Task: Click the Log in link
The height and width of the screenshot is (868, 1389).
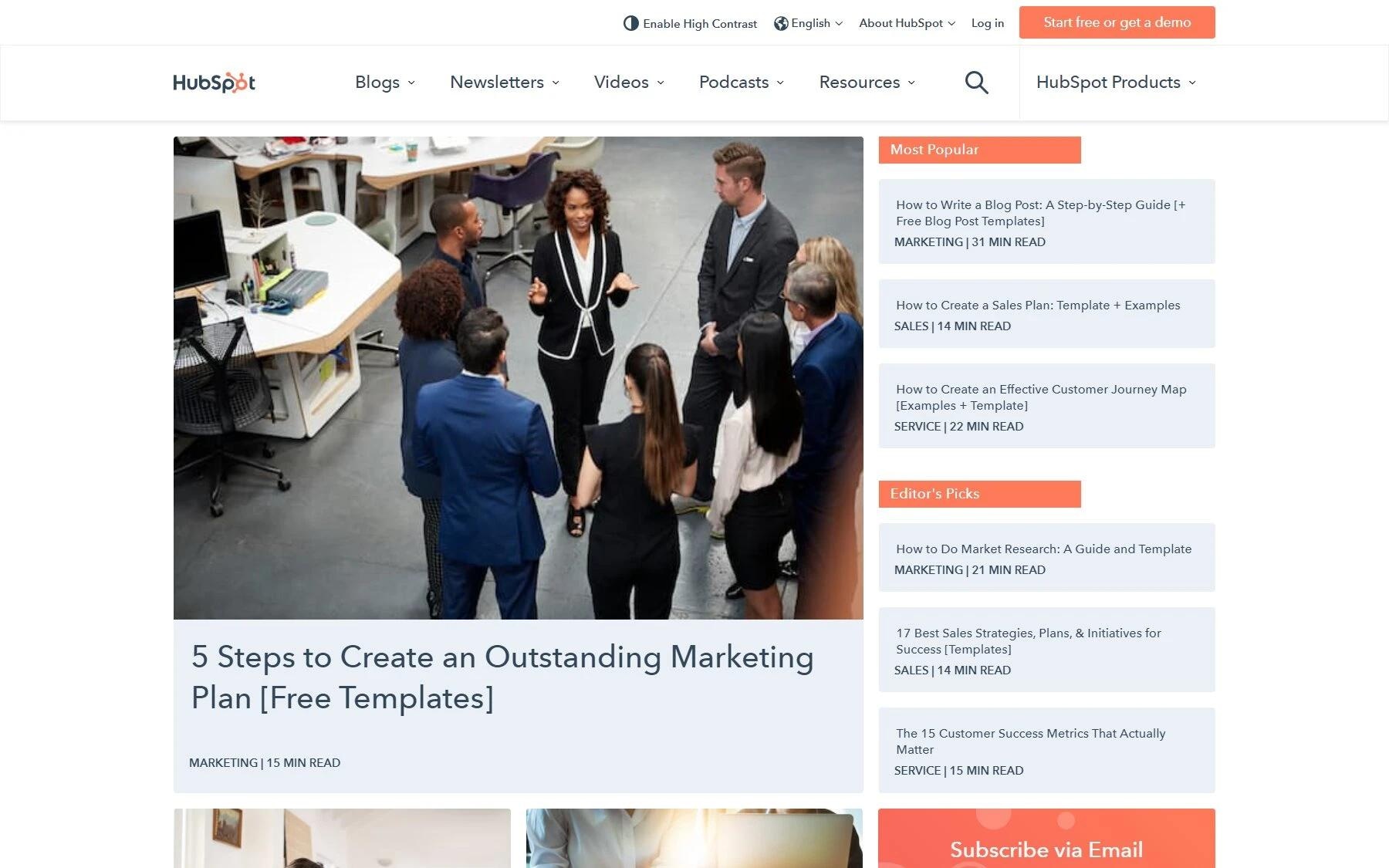Action: 988,23
